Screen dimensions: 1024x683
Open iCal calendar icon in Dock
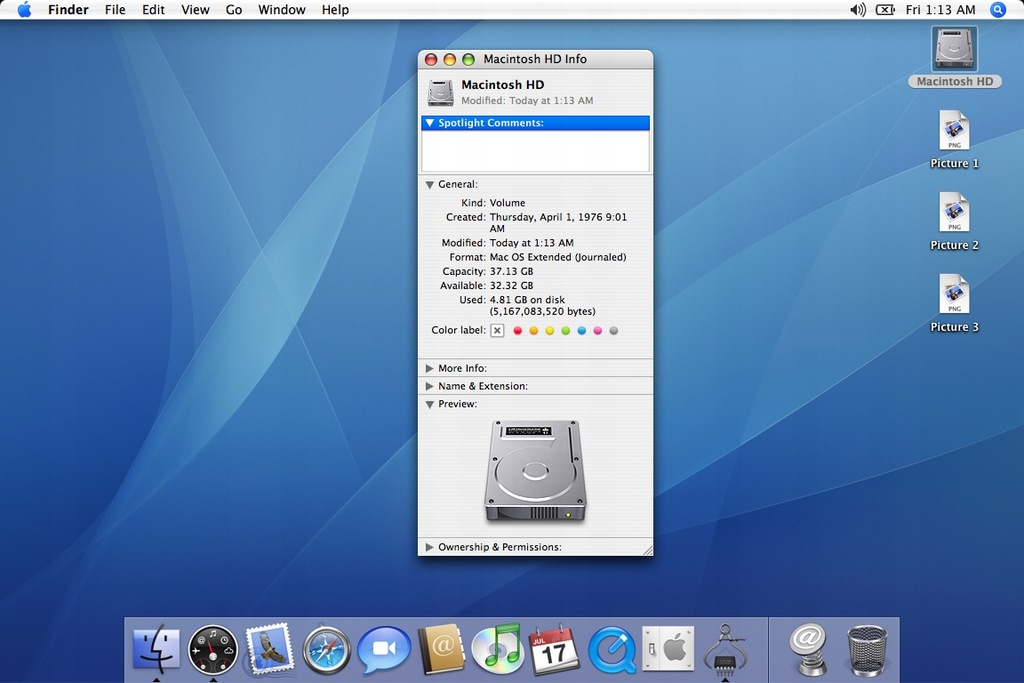(554, 649)
